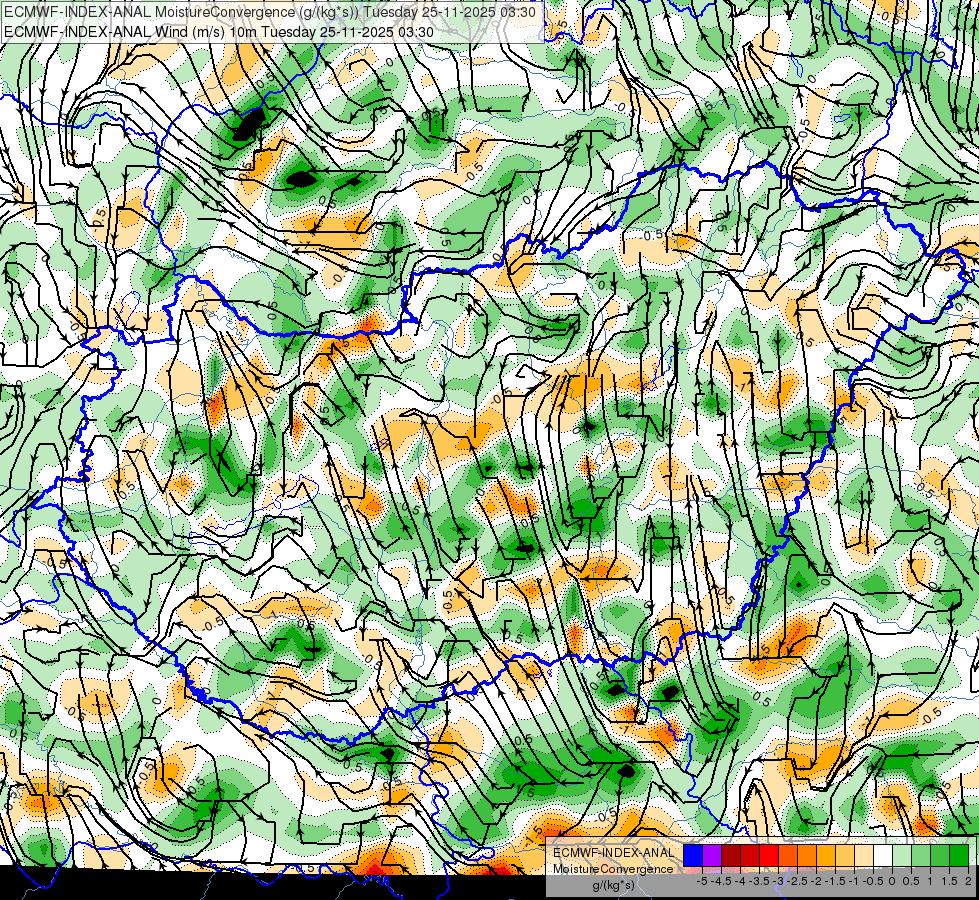Click 'ECMWF-INDEX-ANAL' label in the legend box
The image size is (979, 900).
613,853
